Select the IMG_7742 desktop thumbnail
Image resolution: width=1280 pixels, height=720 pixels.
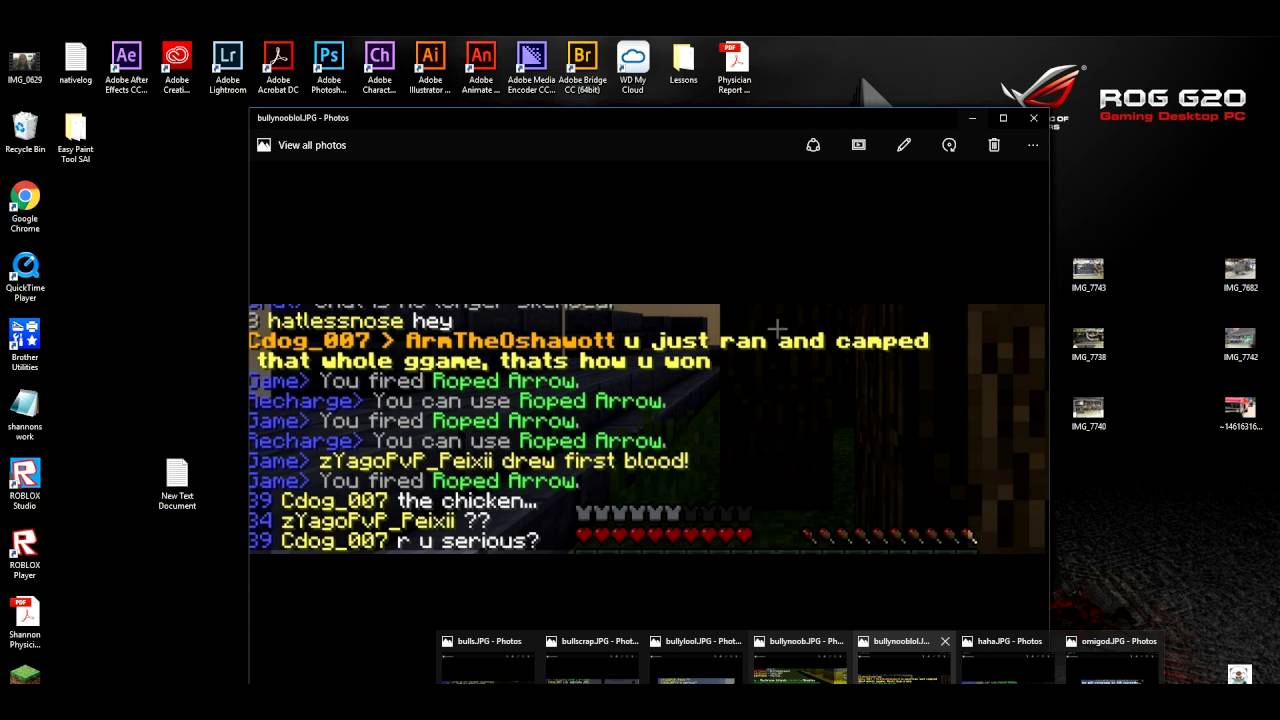(1240, 344)
